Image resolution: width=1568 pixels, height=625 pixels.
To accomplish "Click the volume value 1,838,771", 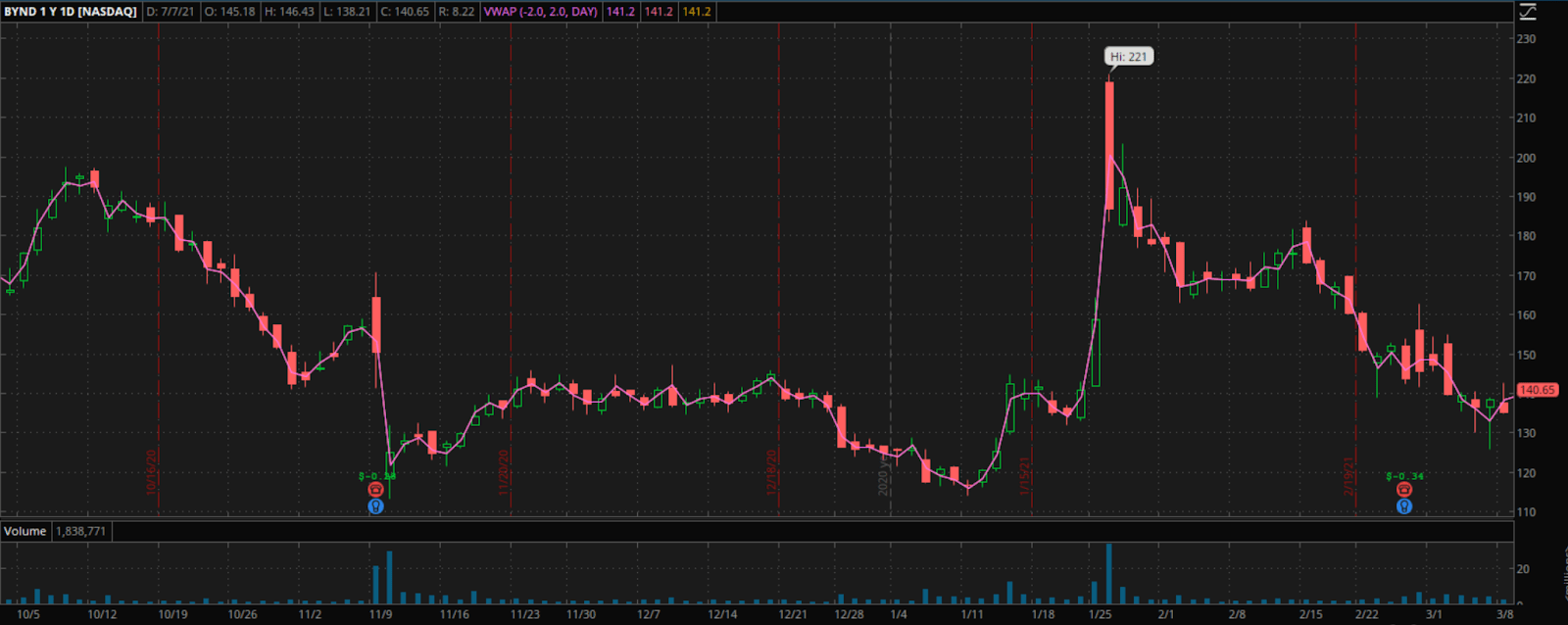I will [x=80, y=531].
